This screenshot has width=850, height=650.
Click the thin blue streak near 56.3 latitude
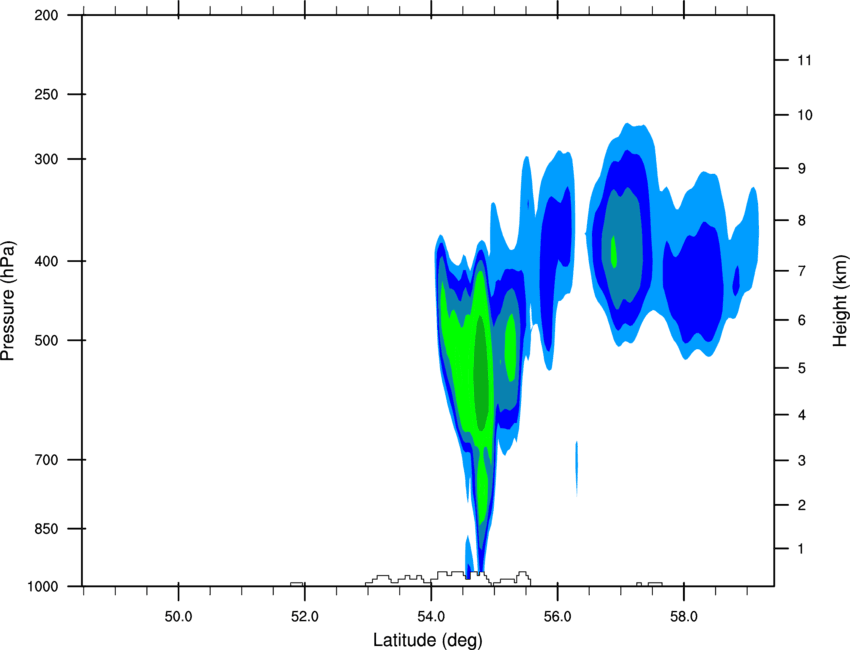(577, 469)
